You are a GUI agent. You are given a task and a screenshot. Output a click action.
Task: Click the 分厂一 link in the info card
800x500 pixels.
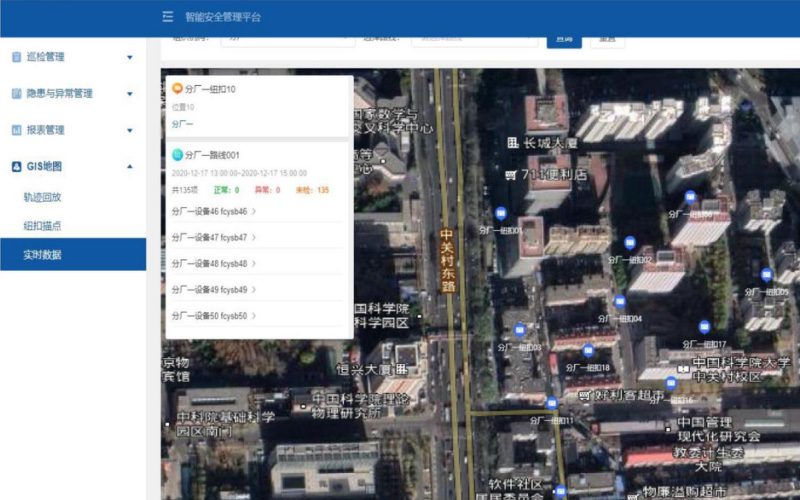point(181,124)
